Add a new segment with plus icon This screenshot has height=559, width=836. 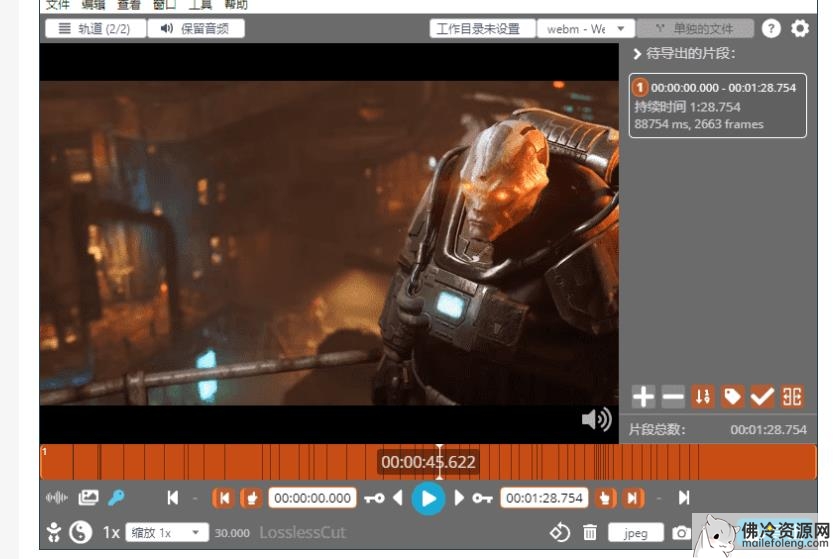(643, 397)
